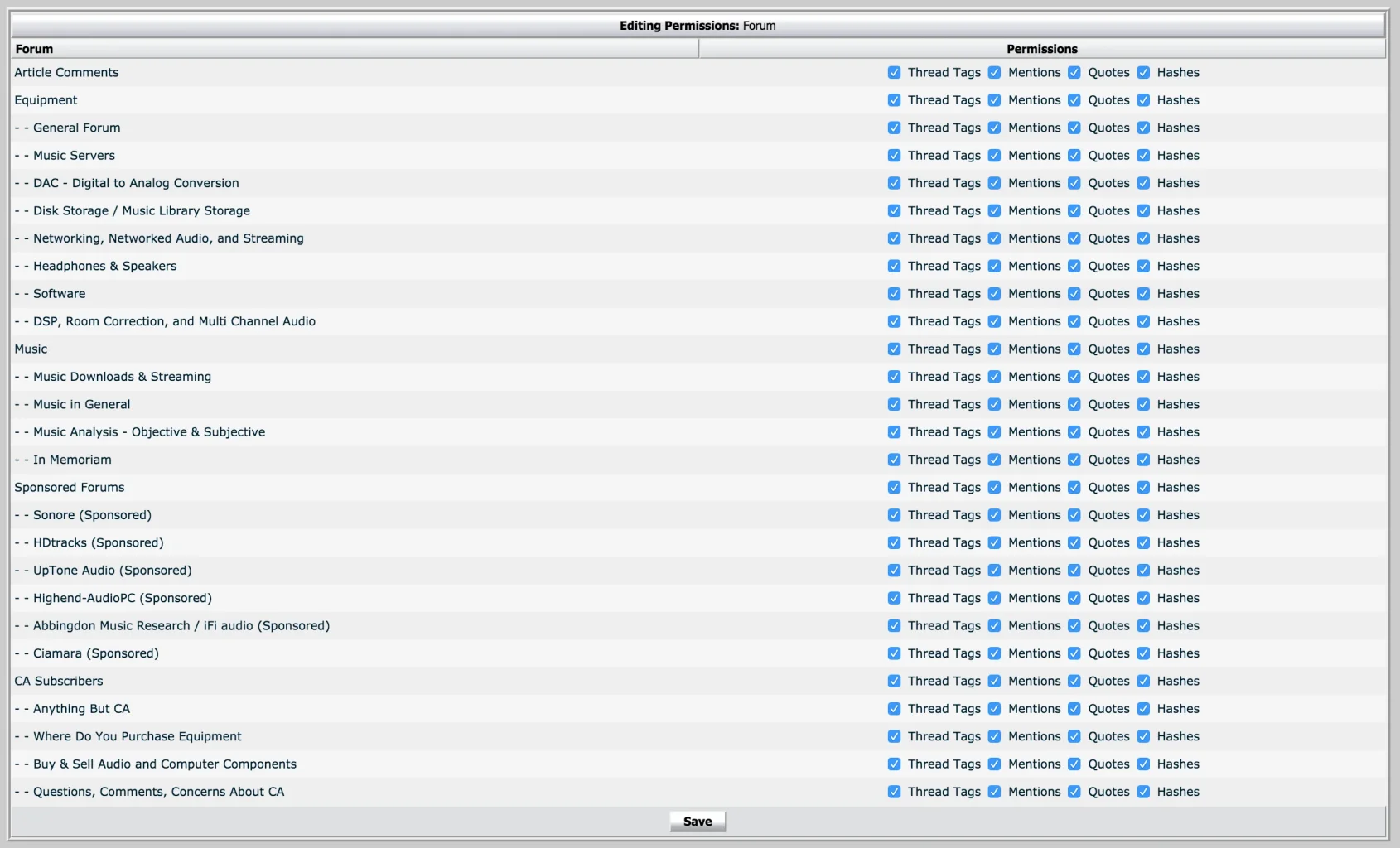Screen dimensions: 1400x848
Task: Disable Mentions for DSP, Room Correction row
Action: point(994,321)
